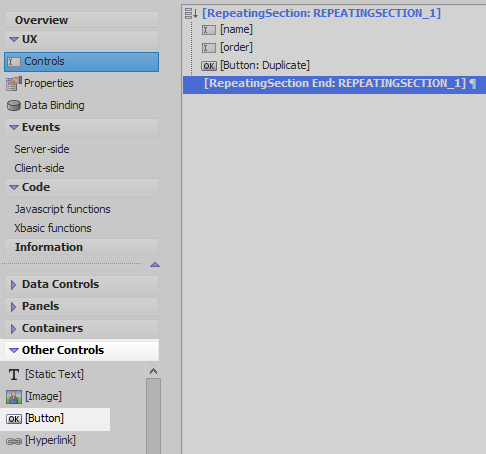Click the Repeating Section list icon
This screenshot has height=454, width=486.
click(191, 13)
